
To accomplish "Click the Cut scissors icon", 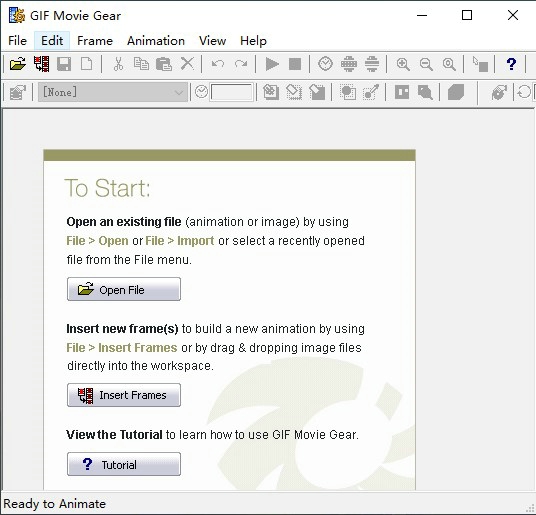I will [118, 64].
